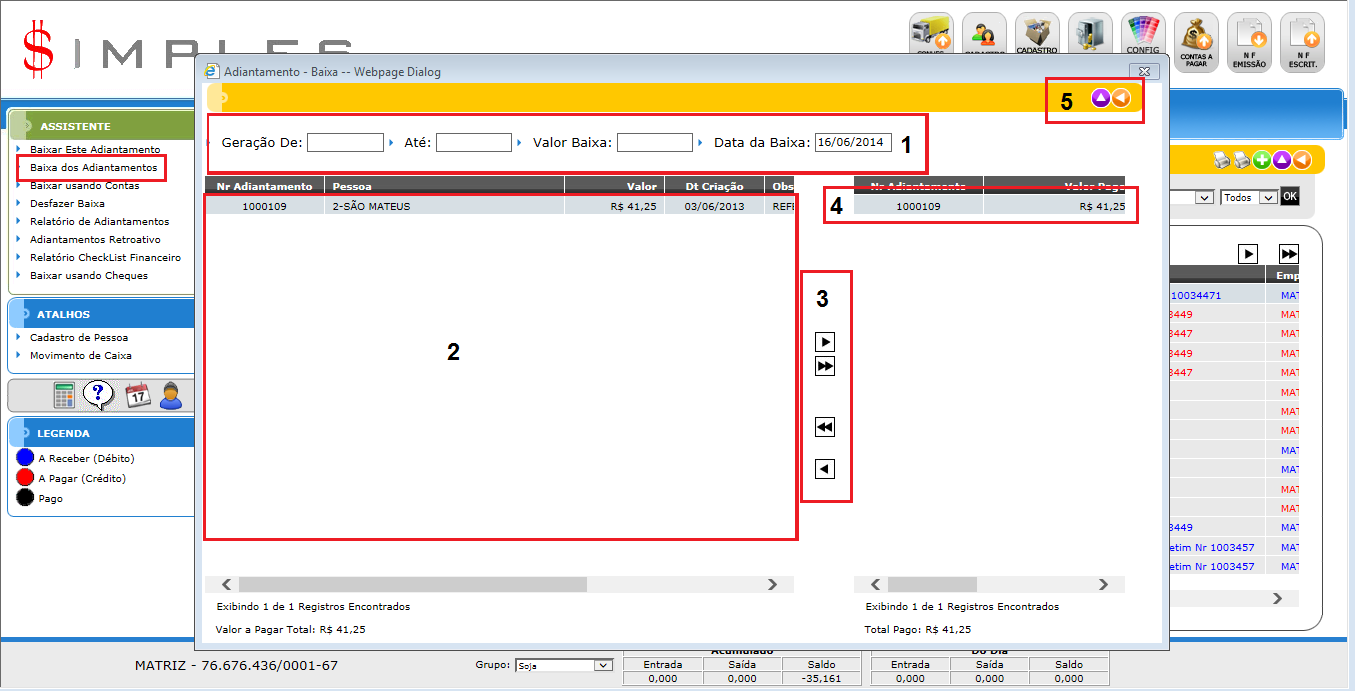Screen dimensions: 1355x691
Task: Move all records right with double-arrow button
Action: coord(825,367)
